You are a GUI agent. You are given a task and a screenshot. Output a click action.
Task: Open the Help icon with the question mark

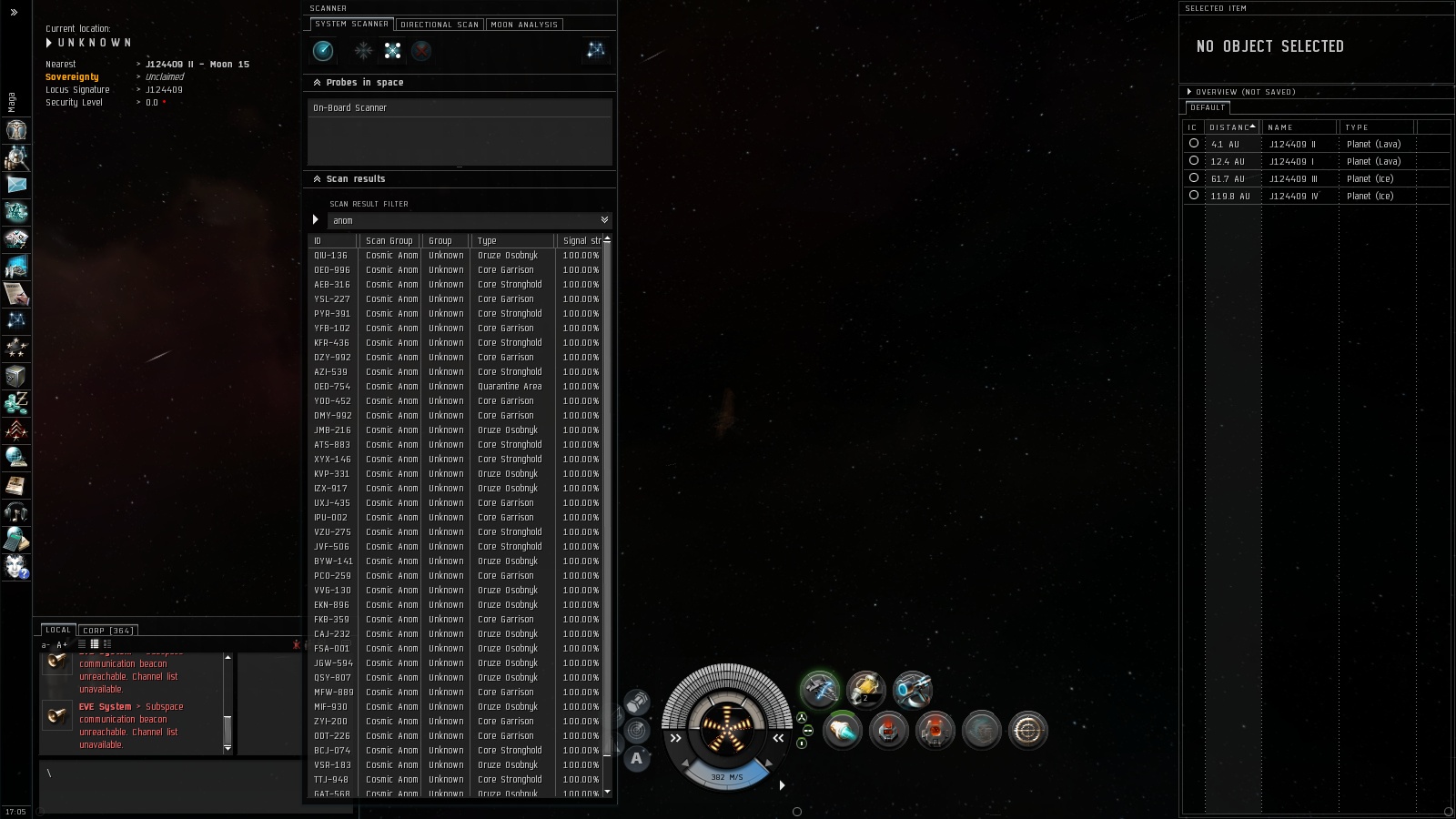16,567
